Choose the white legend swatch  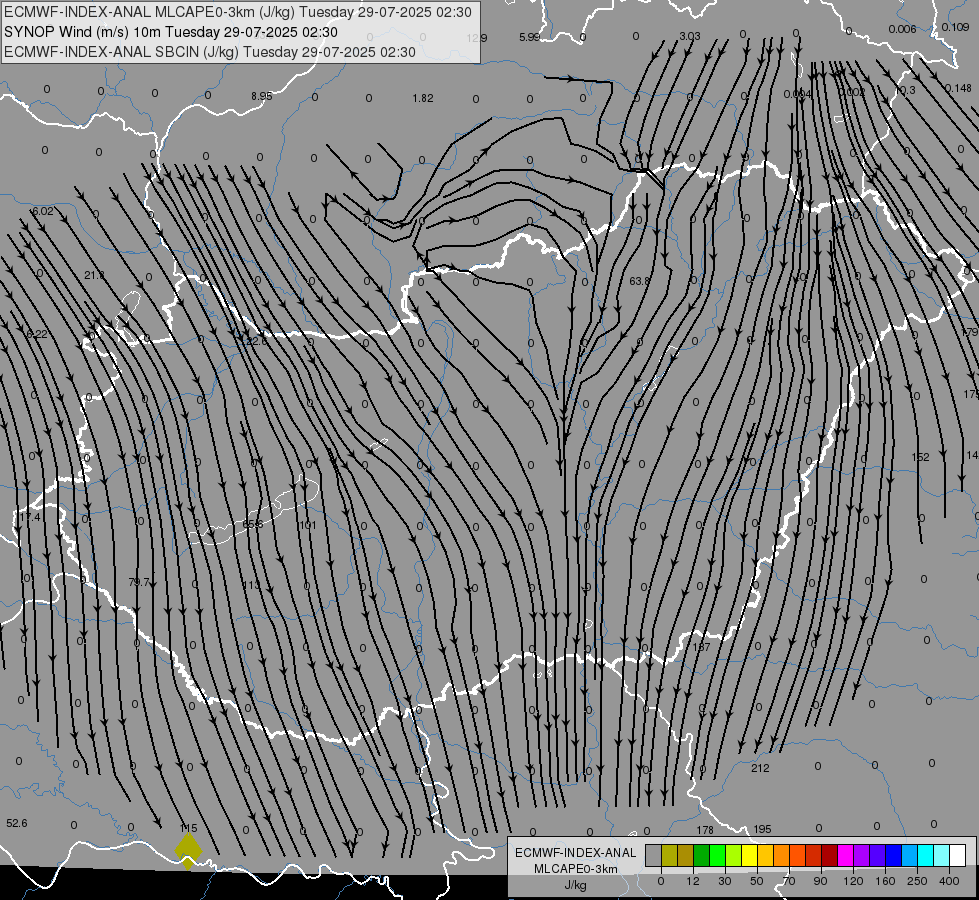pyautogui.click(x=957, y=856)
